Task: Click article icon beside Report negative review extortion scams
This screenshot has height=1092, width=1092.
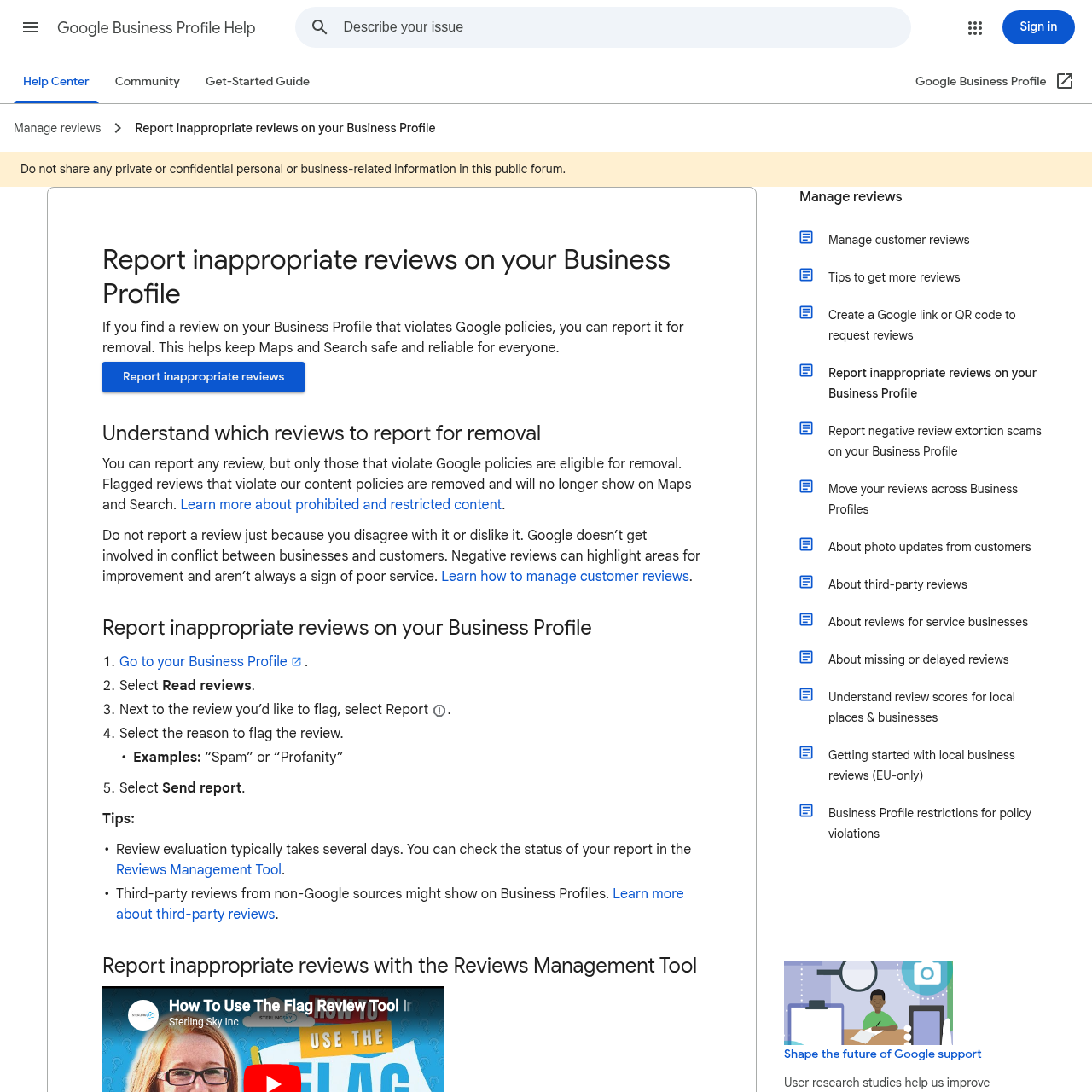Action: click(x=806, y=428)
